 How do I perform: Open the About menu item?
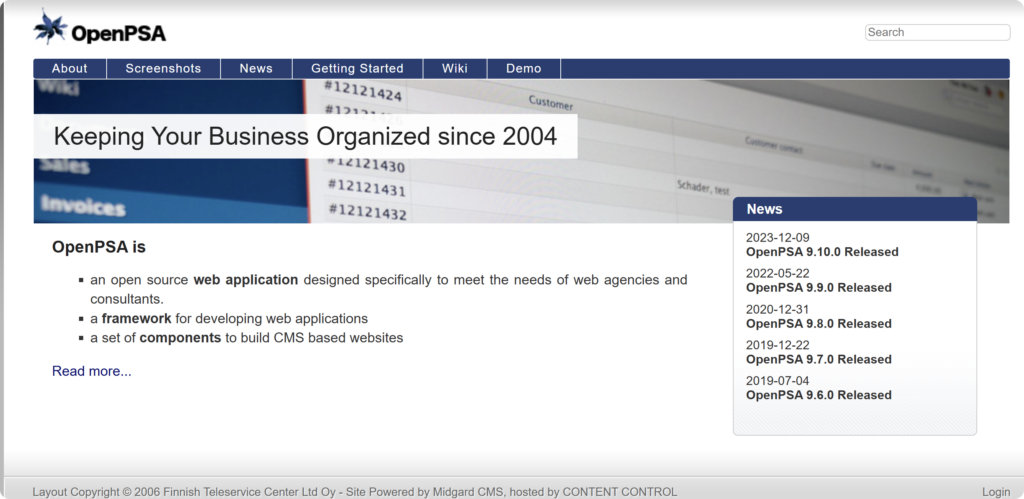70,69
